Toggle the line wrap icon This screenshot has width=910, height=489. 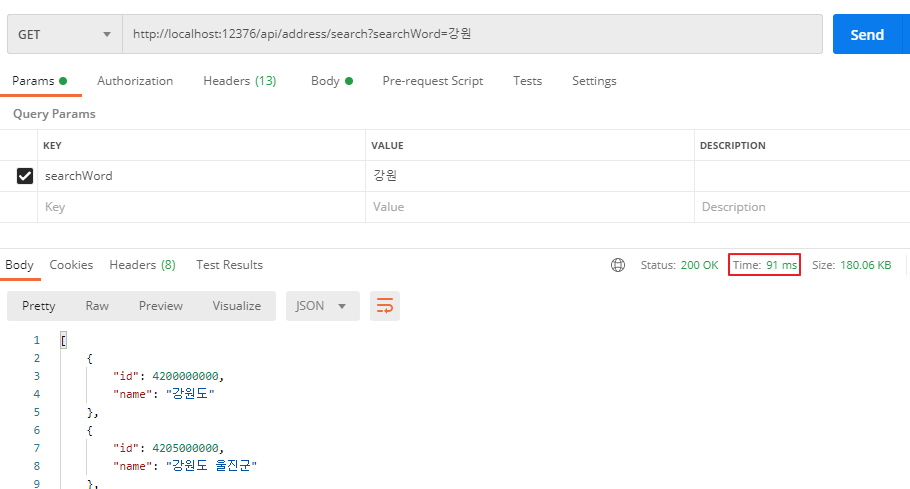pyautogui.click(x=385, y=306)
